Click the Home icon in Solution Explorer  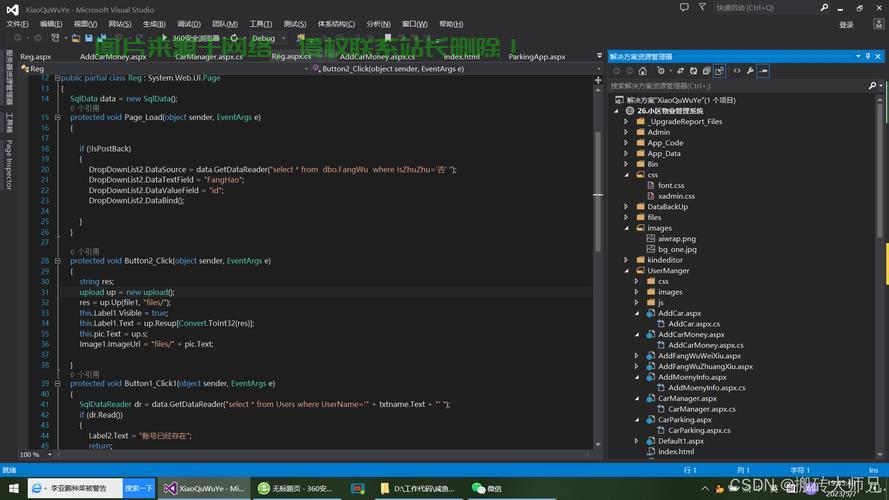tap(642, 71)
